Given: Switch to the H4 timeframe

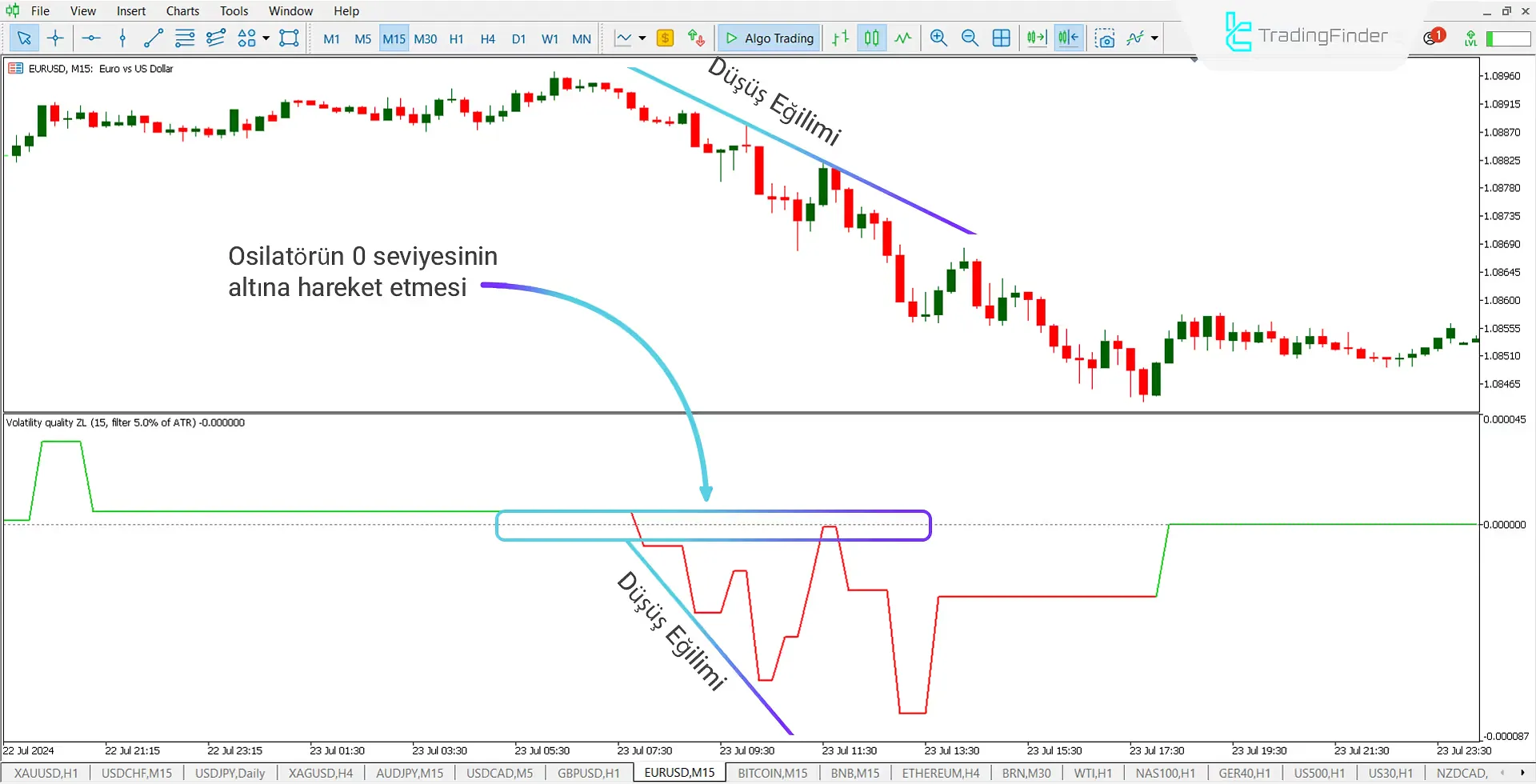Looking at the screenshot, I should pyautogui.click(x=487, y=38).
